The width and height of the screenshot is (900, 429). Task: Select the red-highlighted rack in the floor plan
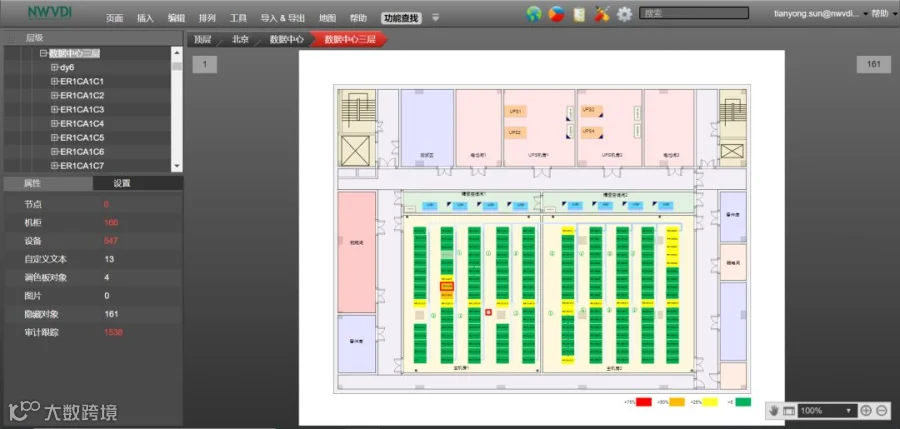447,286
